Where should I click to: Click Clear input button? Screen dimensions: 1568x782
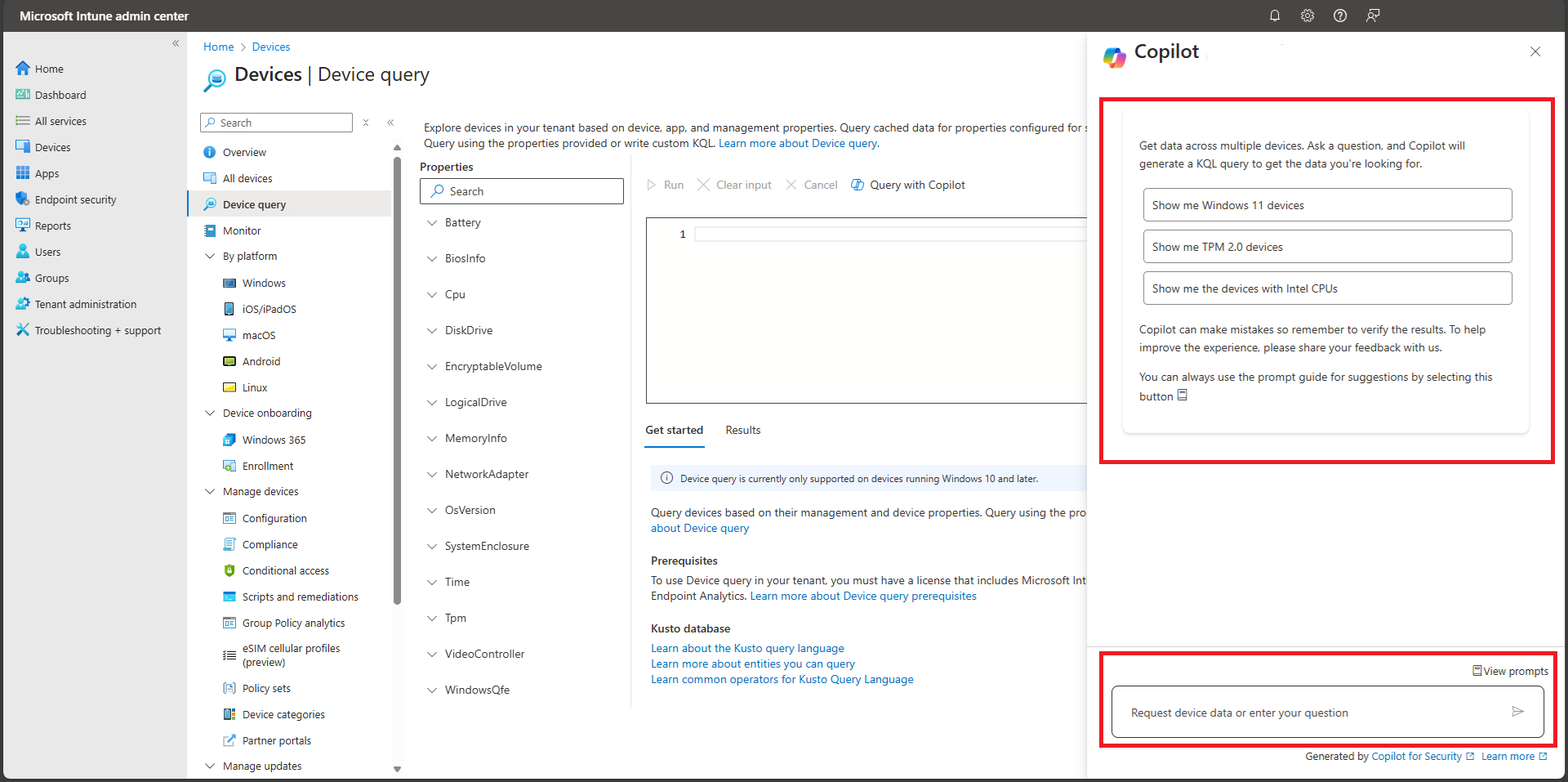734,185
